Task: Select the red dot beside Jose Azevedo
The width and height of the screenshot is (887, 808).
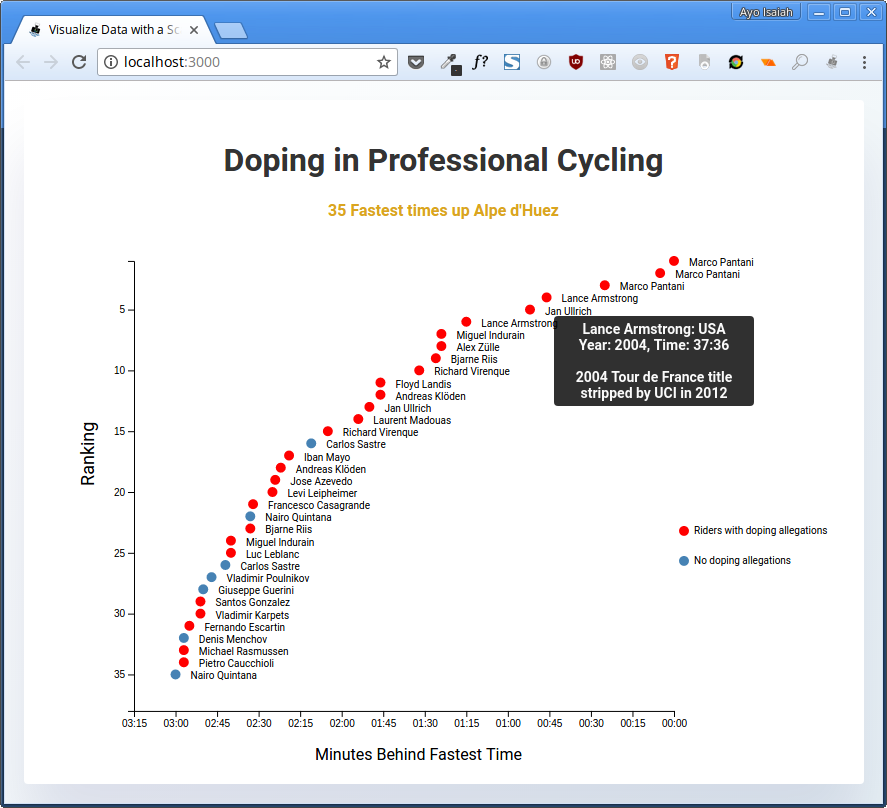Action: (275, 480)
